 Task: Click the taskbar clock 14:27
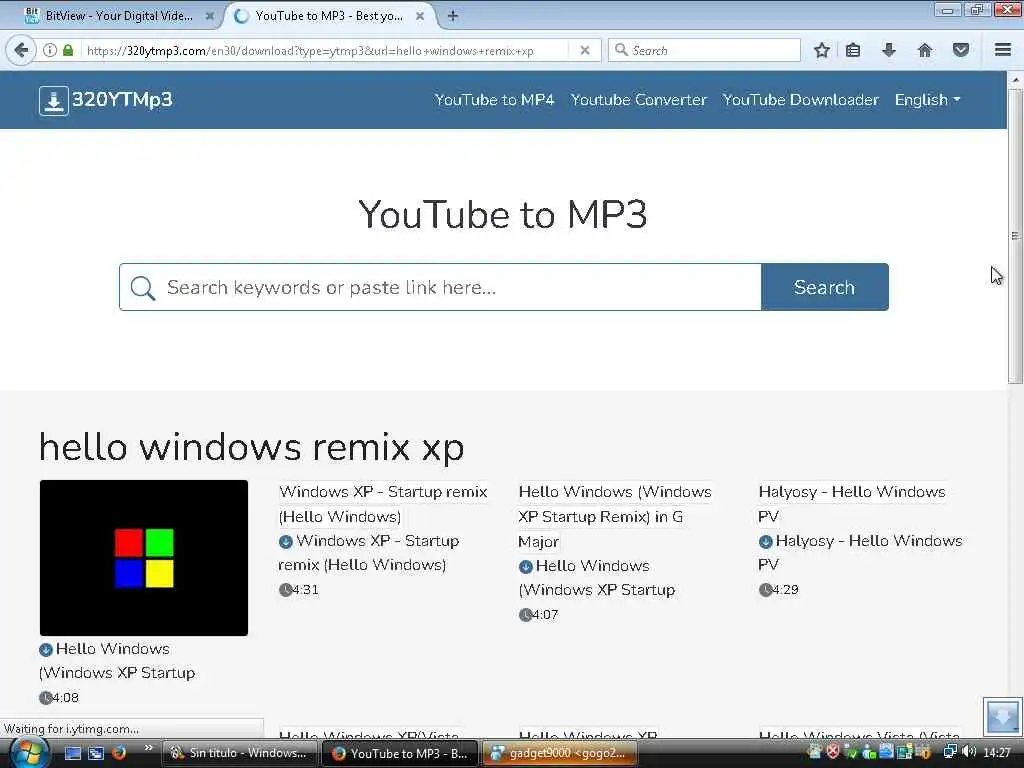pos(997,752)
